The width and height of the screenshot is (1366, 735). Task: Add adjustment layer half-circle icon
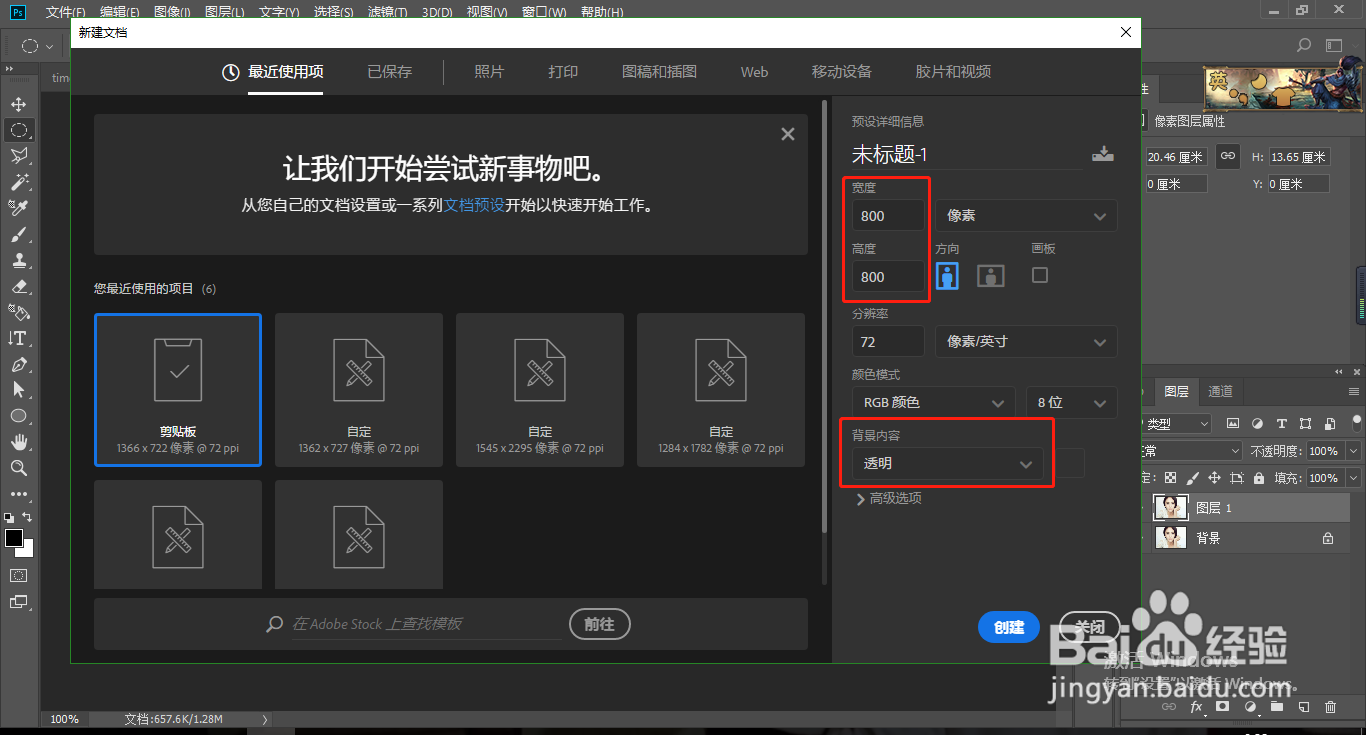[1249, 707]
